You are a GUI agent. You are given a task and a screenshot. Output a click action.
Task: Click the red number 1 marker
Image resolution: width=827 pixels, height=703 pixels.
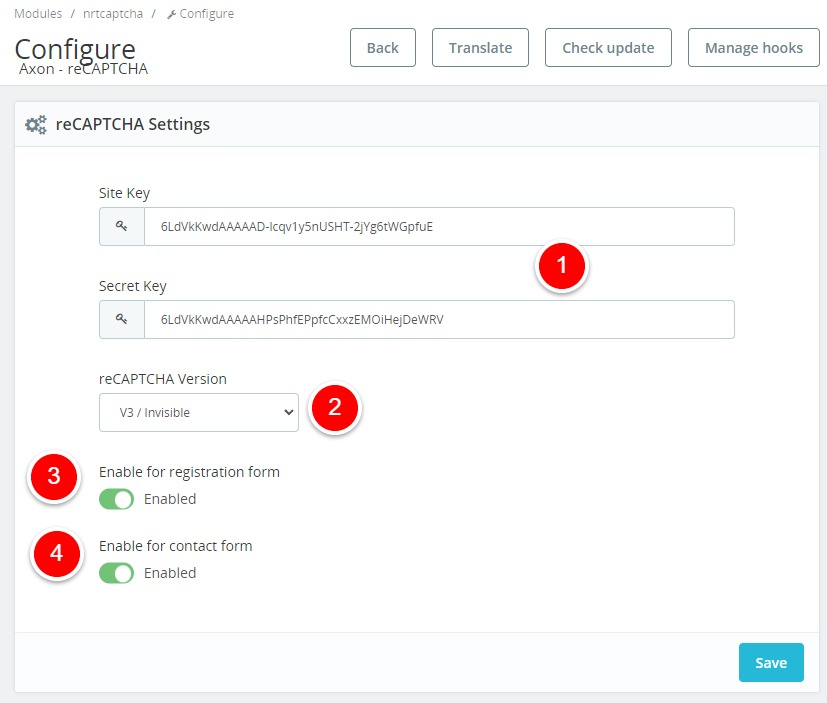click(x=561, y=266)
